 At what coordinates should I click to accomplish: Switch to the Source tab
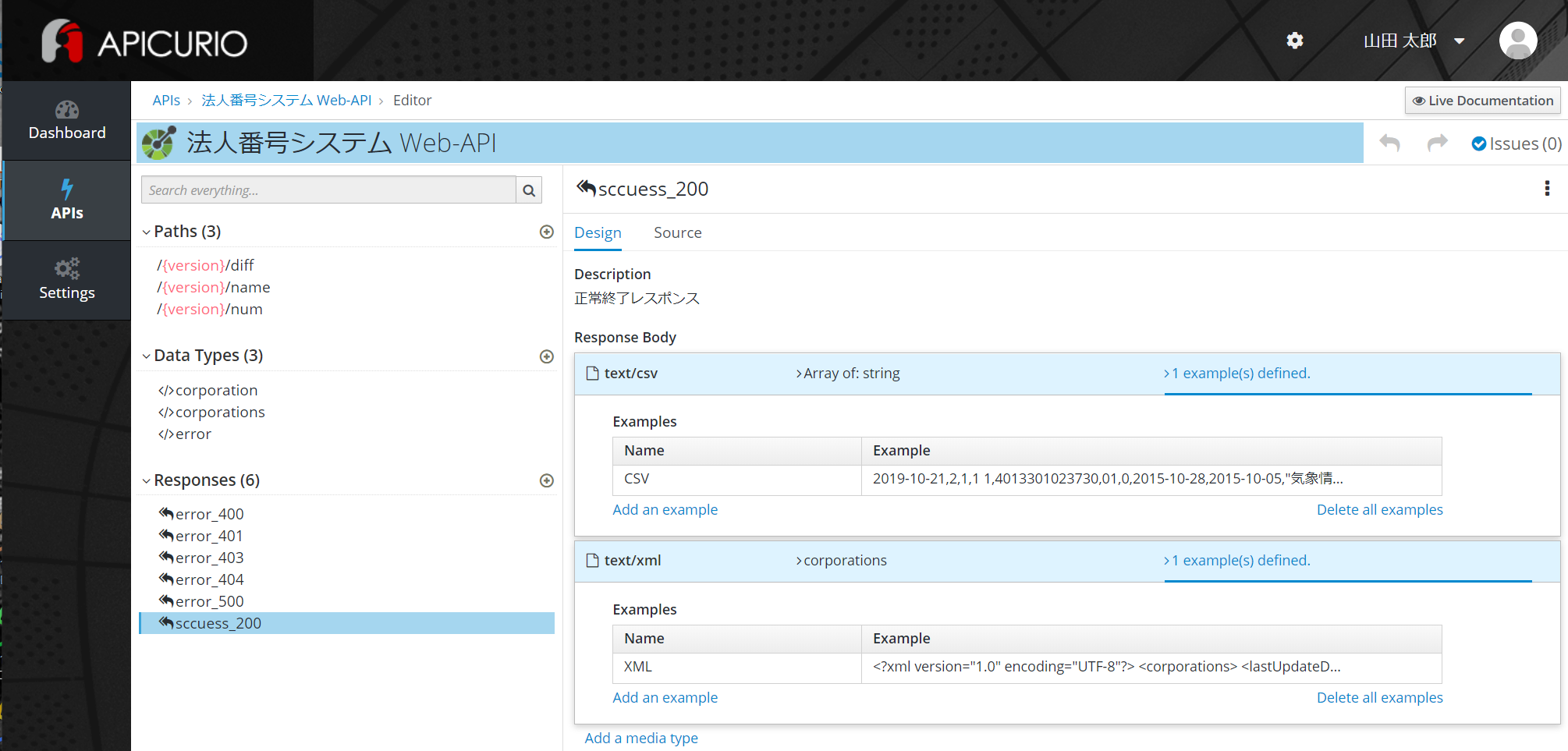(677, 232)
